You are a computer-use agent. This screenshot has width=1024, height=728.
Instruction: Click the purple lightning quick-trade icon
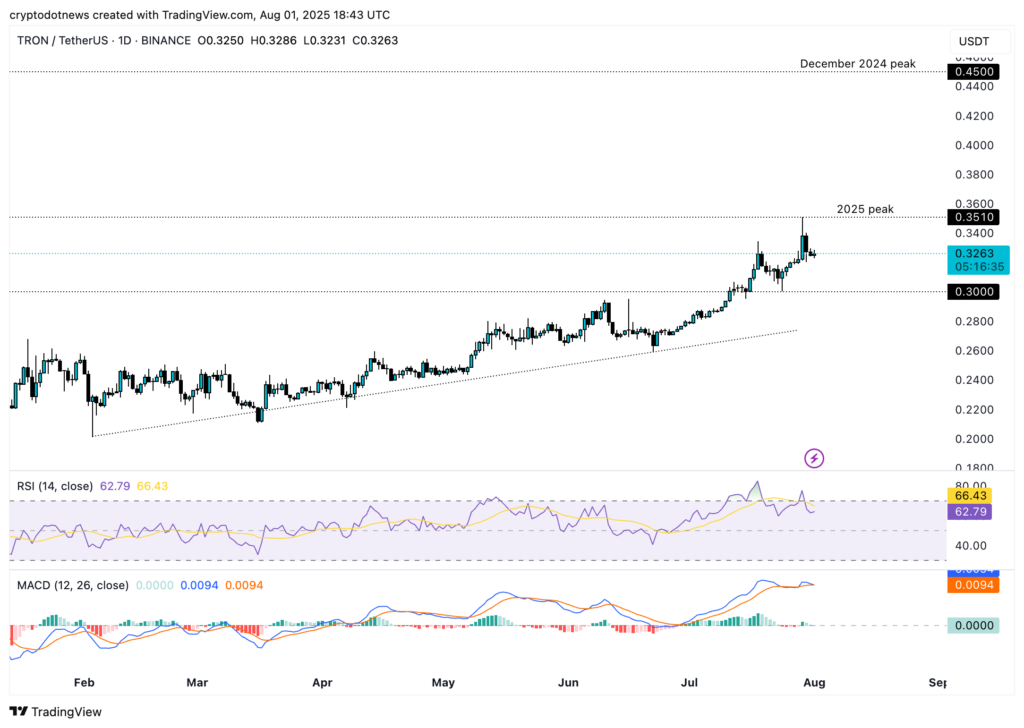click(814, 458)
